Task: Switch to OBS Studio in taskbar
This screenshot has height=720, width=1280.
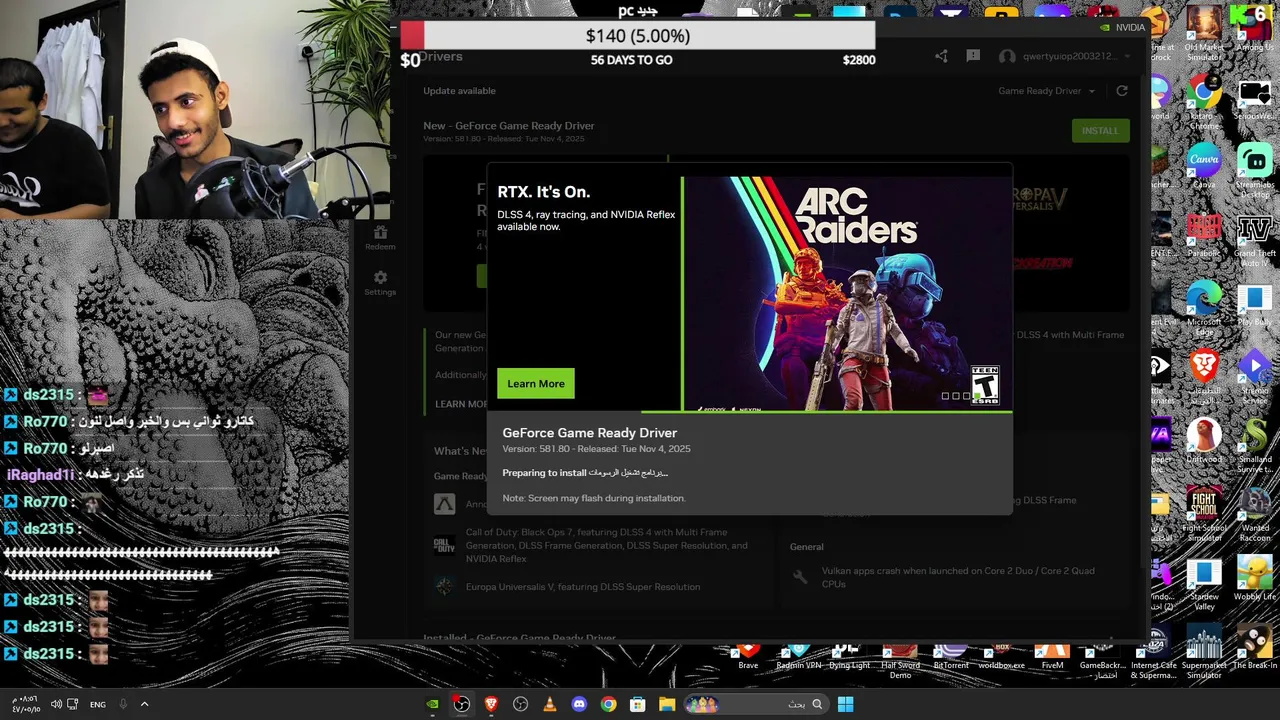Action: [x=461, y=704]
